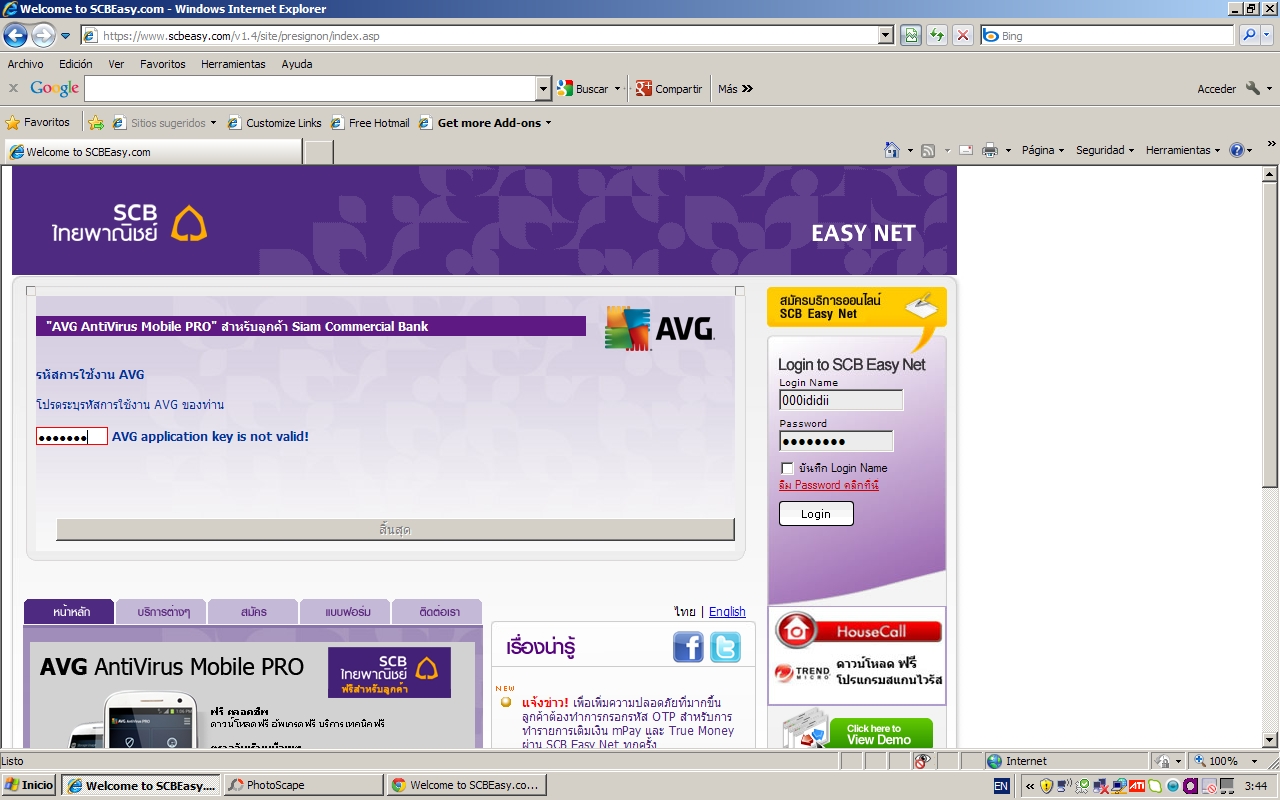Open the blue Help question mark icon
The width and height of the screenshot is (1280, 800).
tap(1236, 150)
